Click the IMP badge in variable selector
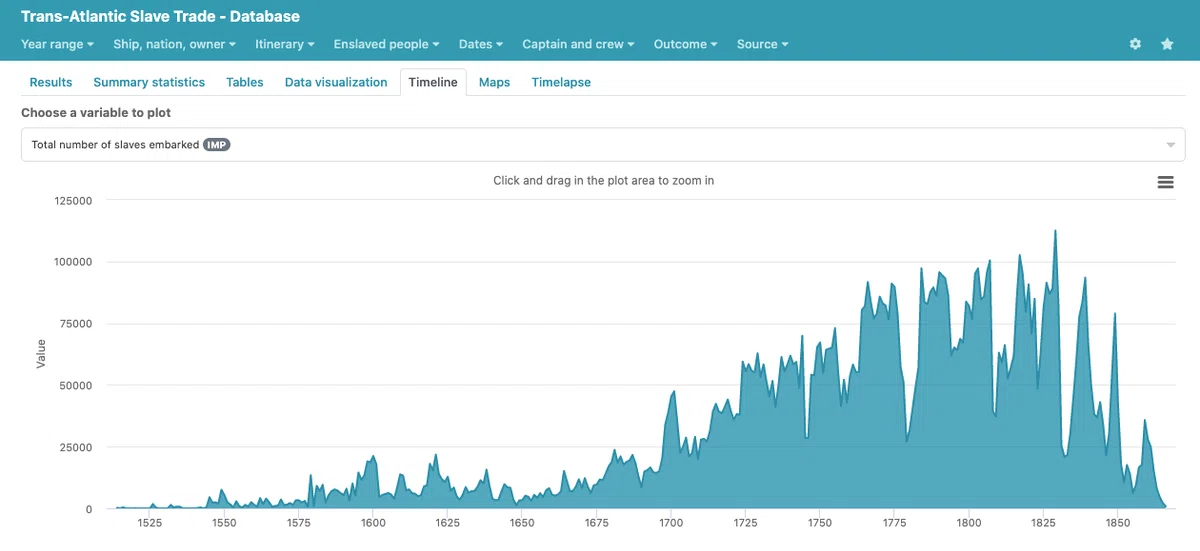 217,145
